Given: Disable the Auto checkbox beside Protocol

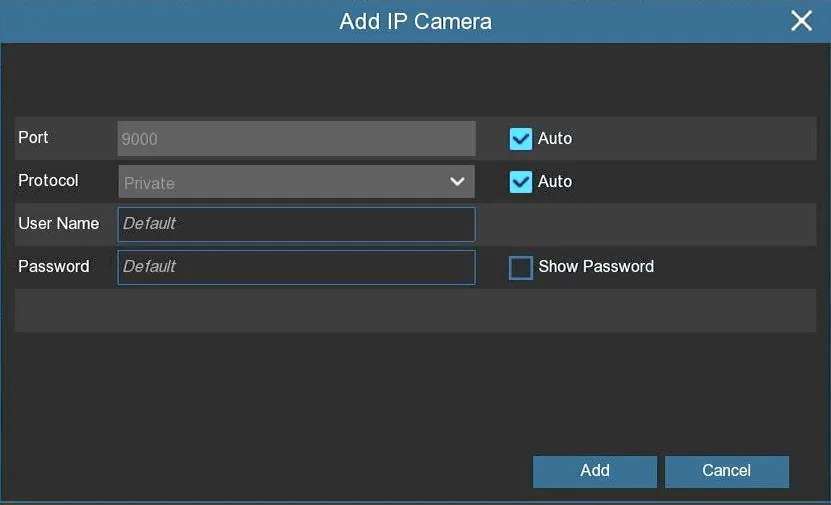Looking at the screenshot, I should point(520,182).
